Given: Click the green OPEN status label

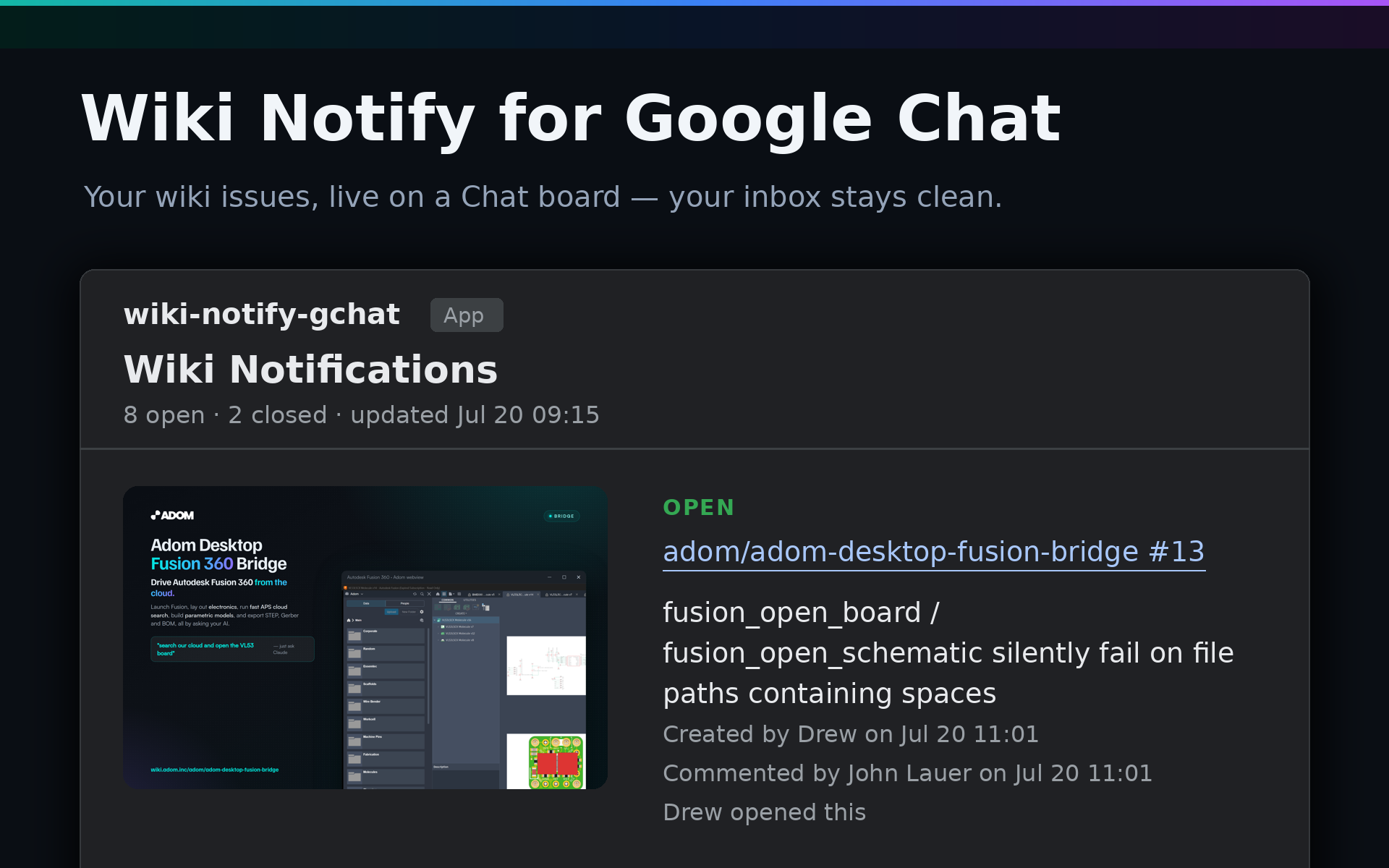Looking at the screenshot, I should click(699, 507).
